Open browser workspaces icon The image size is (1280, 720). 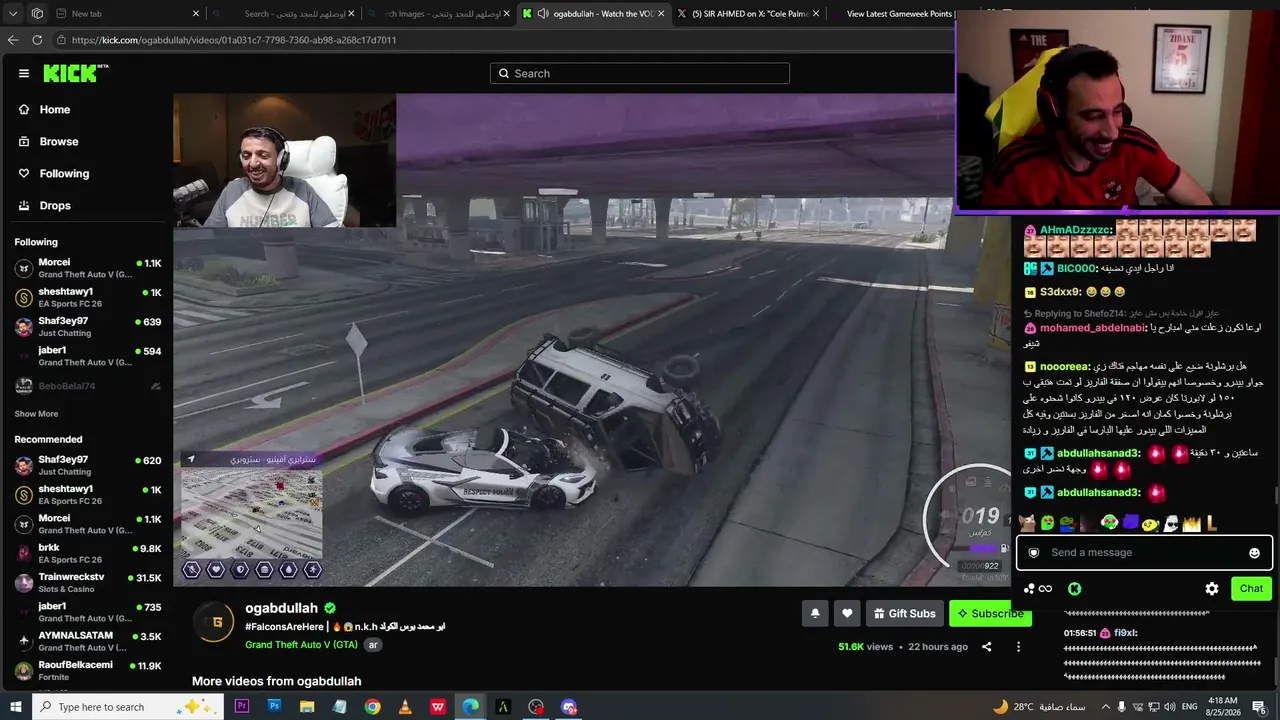click(x=37, y=14)
